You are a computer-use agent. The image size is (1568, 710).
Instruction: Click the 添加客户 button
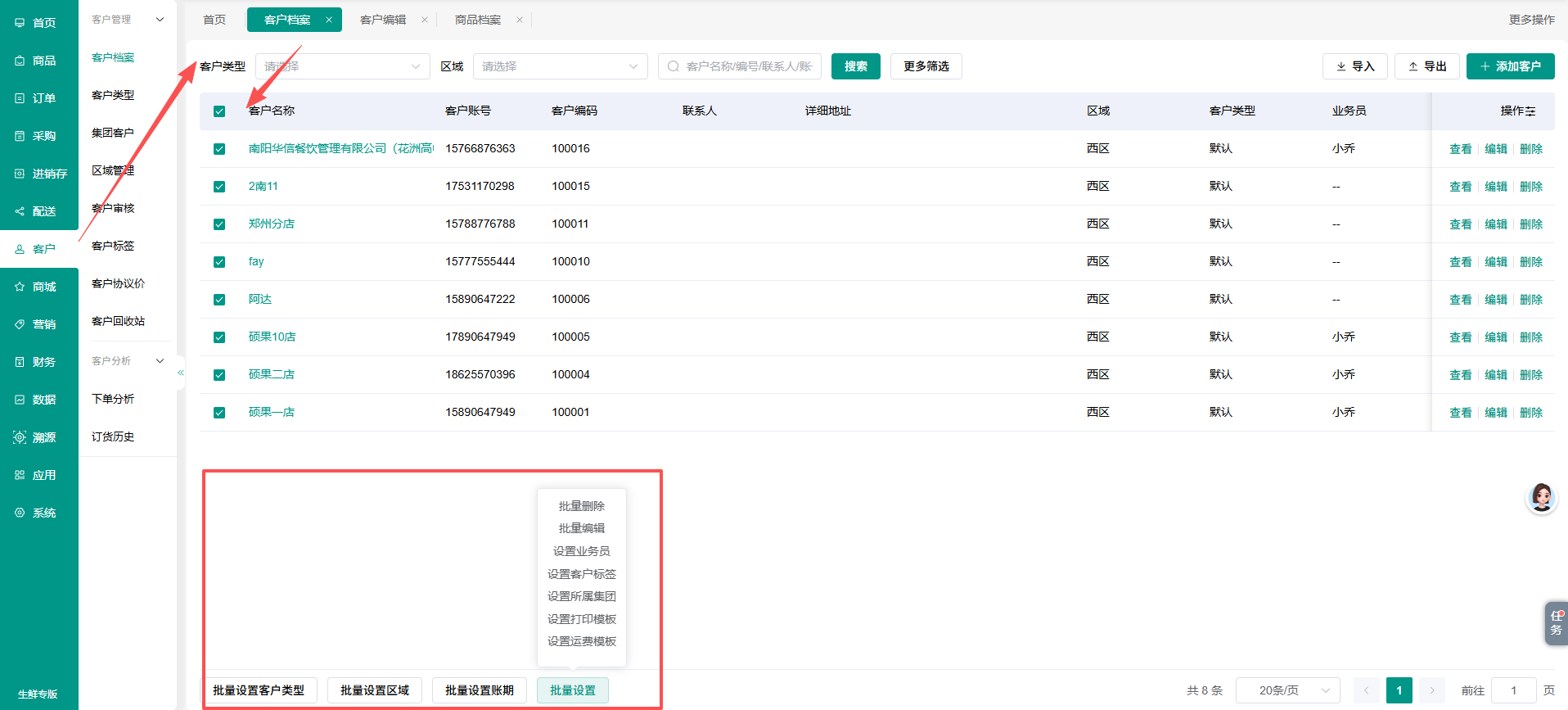(1511, 66)
